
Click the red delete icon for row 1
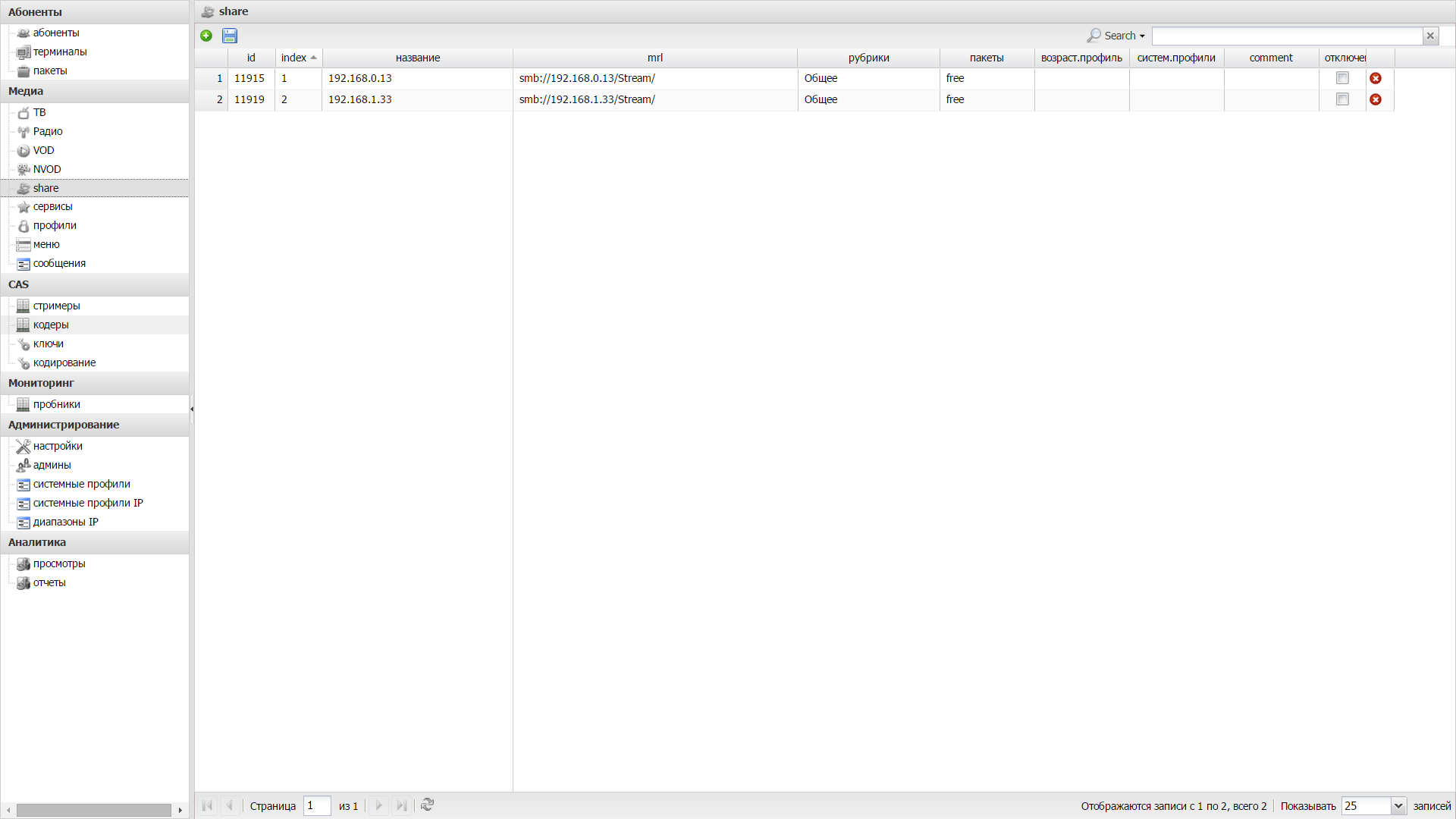tap(1376, 78)
